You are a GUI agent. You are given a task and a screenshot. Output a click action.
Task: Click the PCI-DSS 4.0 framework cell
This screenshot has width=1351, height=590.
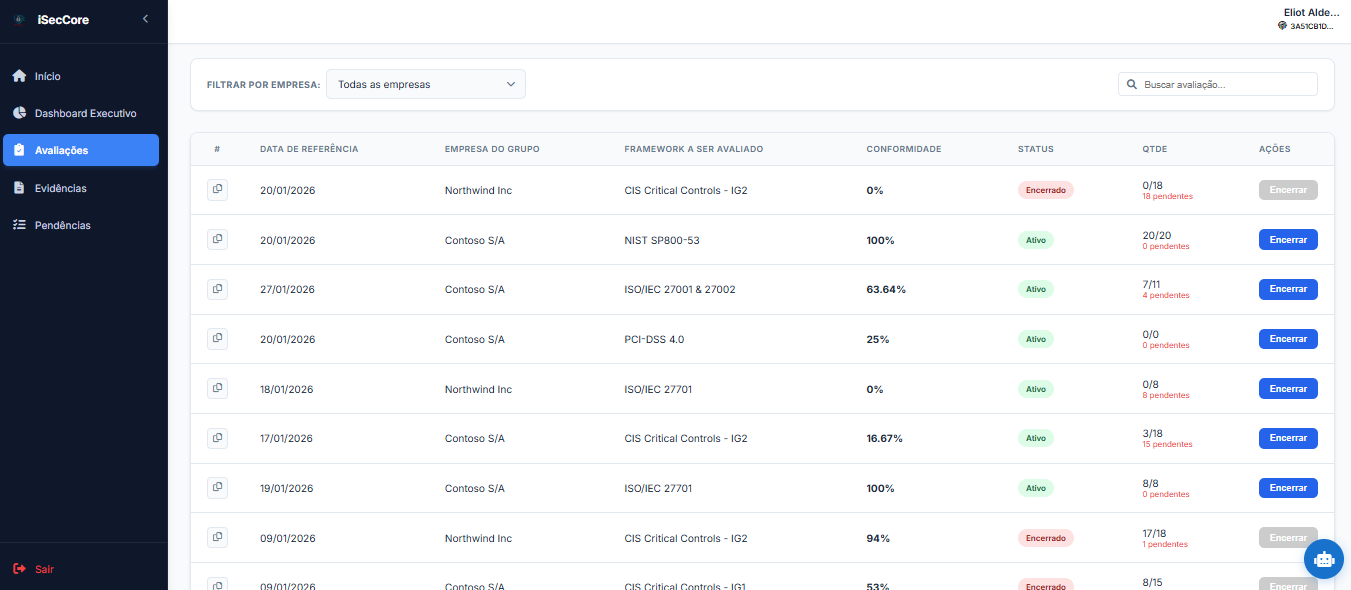point(654,339)
